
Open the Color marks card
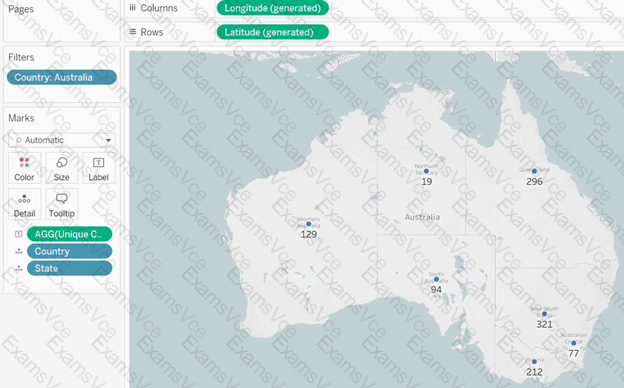pos(24,168)
